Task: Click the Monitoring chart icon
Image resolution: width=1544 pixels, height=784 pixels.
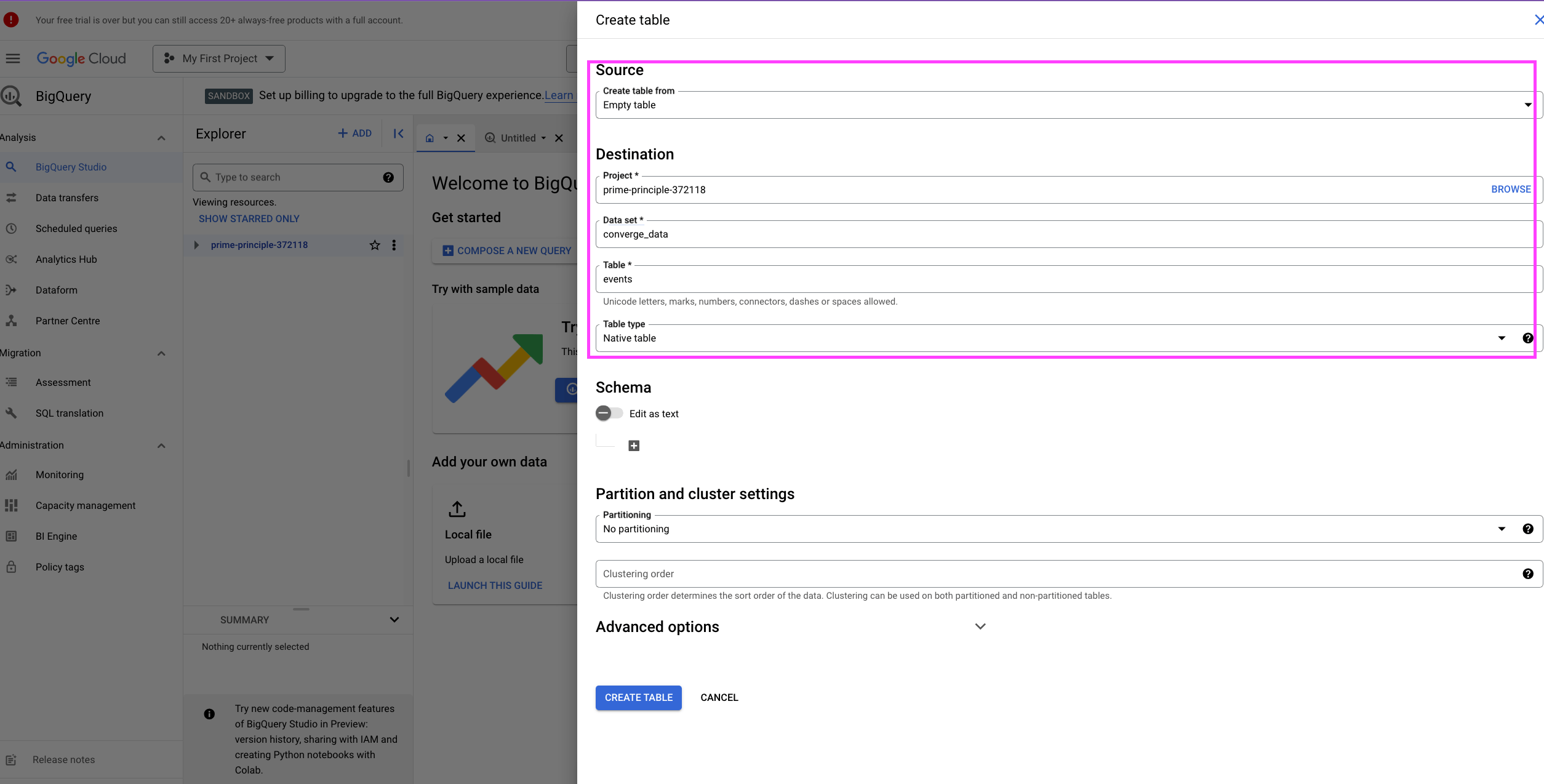Action: pos(11,474)
